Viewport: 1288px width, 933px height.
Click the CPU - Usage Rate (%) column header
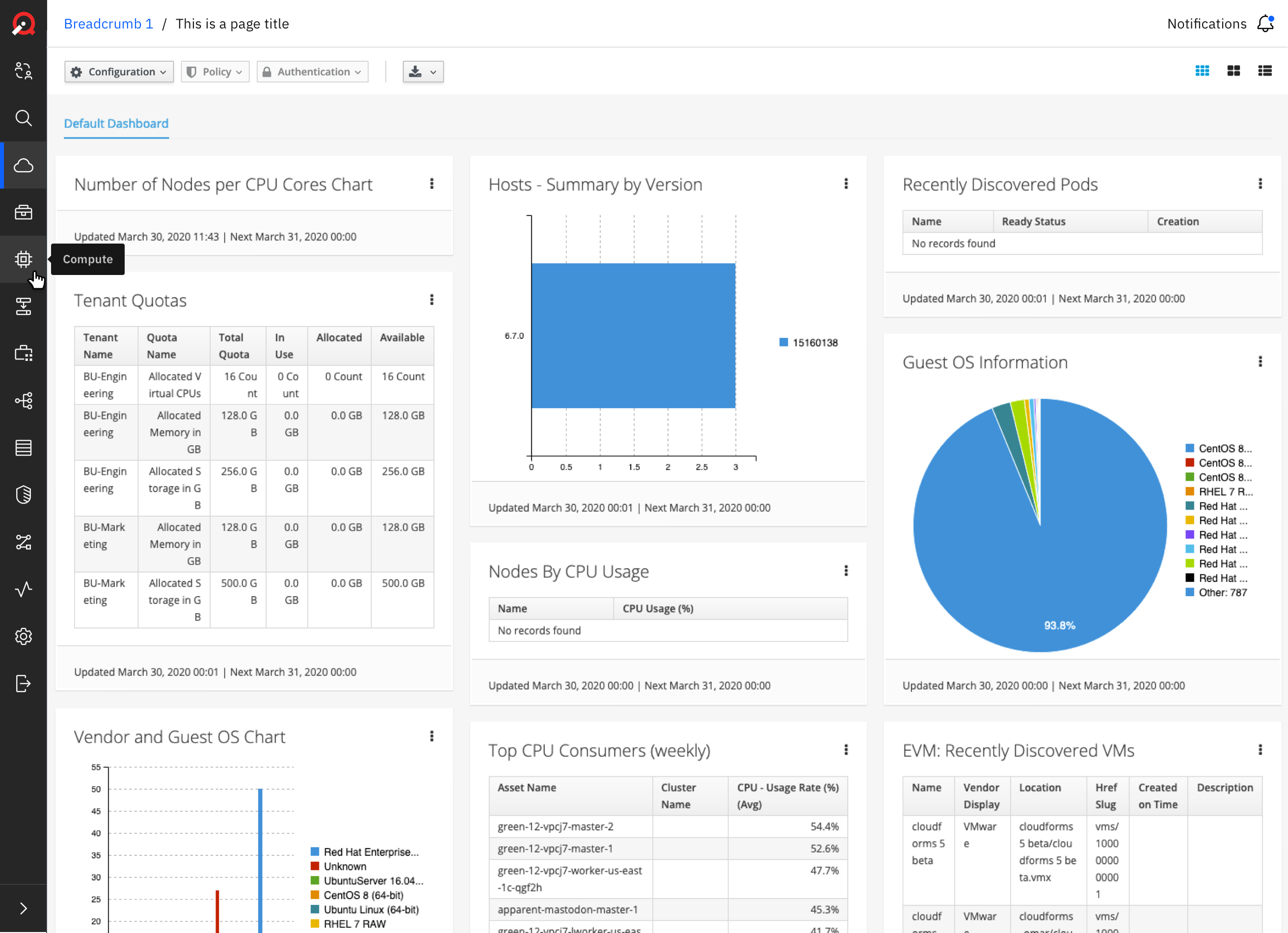point(788,796)
